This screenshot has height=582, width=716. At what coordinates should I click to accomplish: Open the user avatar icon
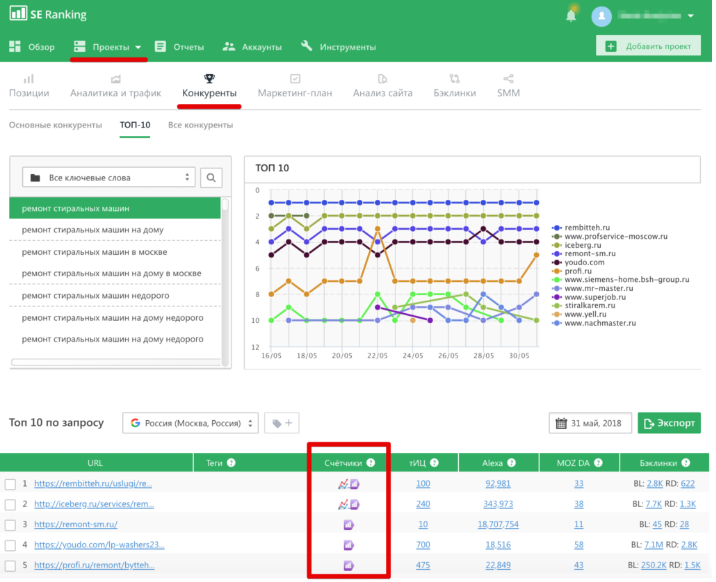pos(601,15)
